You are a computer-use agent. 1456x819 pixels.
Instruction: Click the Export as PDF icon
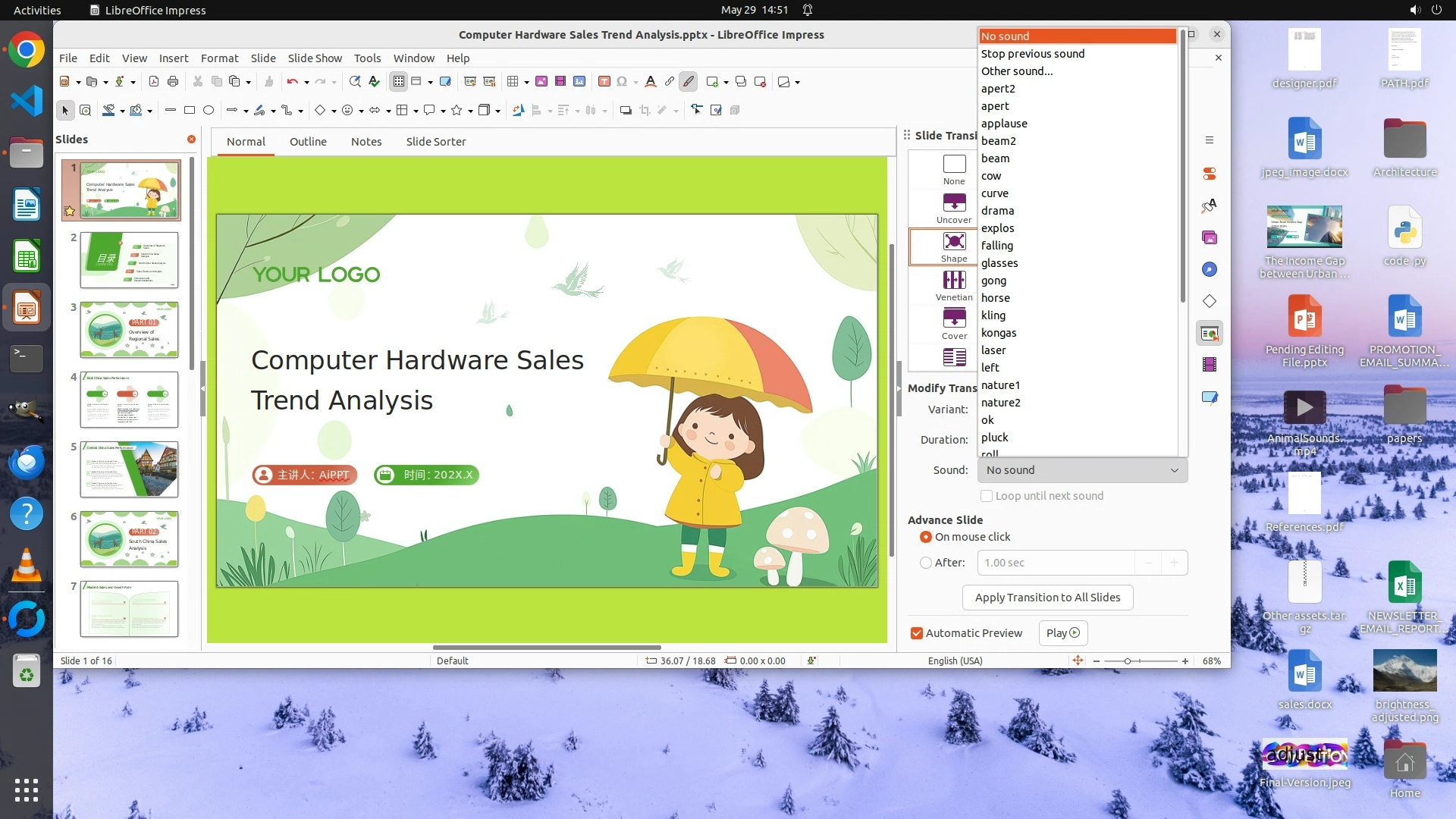pyautogui.click(x=154, y=82)
